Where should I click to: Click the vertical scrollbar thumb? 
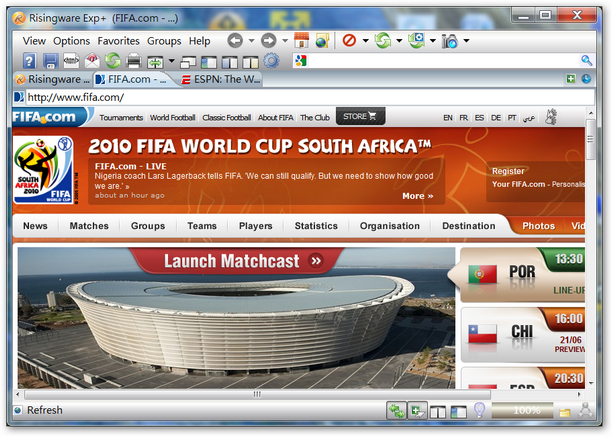(591, 139)
